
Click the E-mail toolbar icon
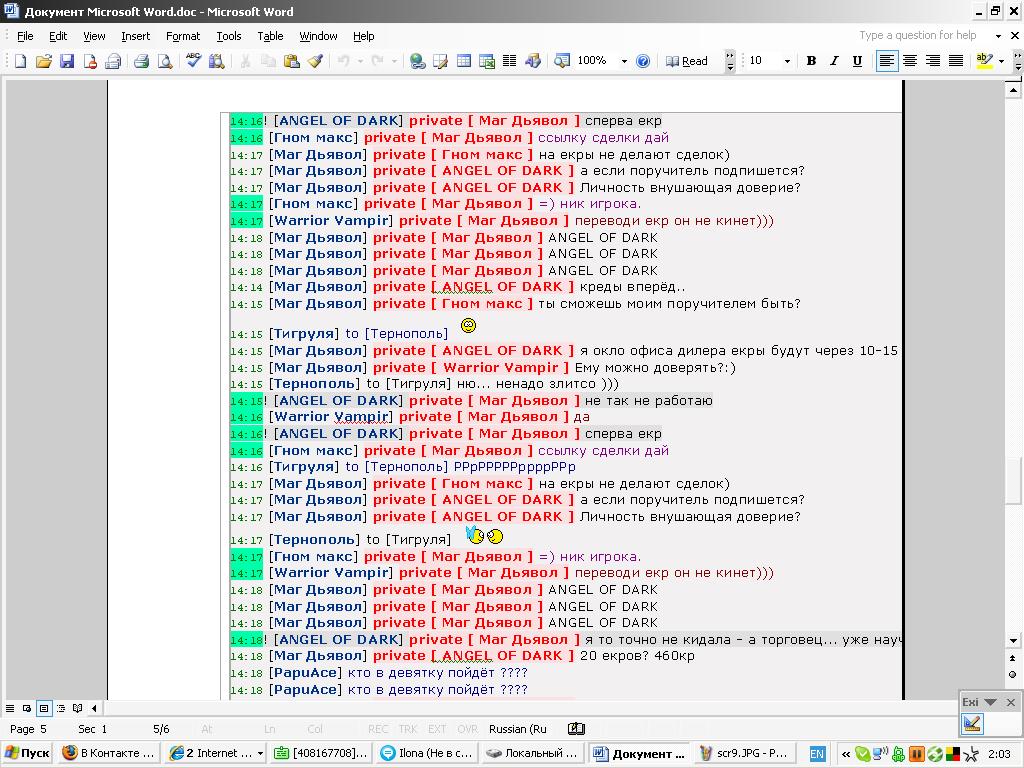coord(114,61)
